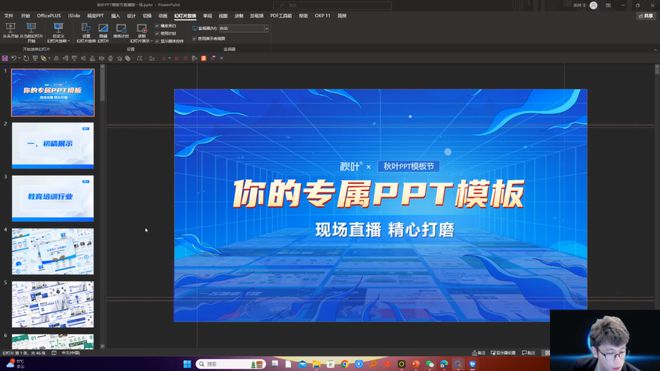
Task: Open the iSlide ribbon tab
Action: click(x=74, y=16)
